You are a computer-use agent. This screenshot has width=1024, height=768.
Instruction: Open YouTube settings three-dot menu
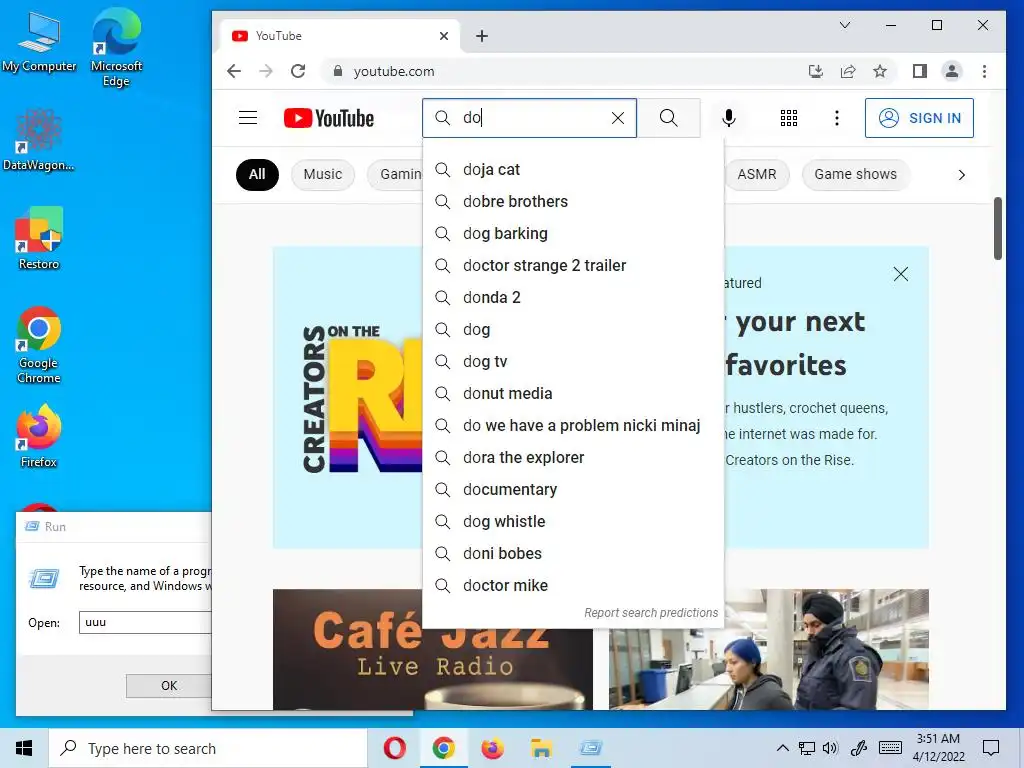pyautogui.click(x=837, y=118)
